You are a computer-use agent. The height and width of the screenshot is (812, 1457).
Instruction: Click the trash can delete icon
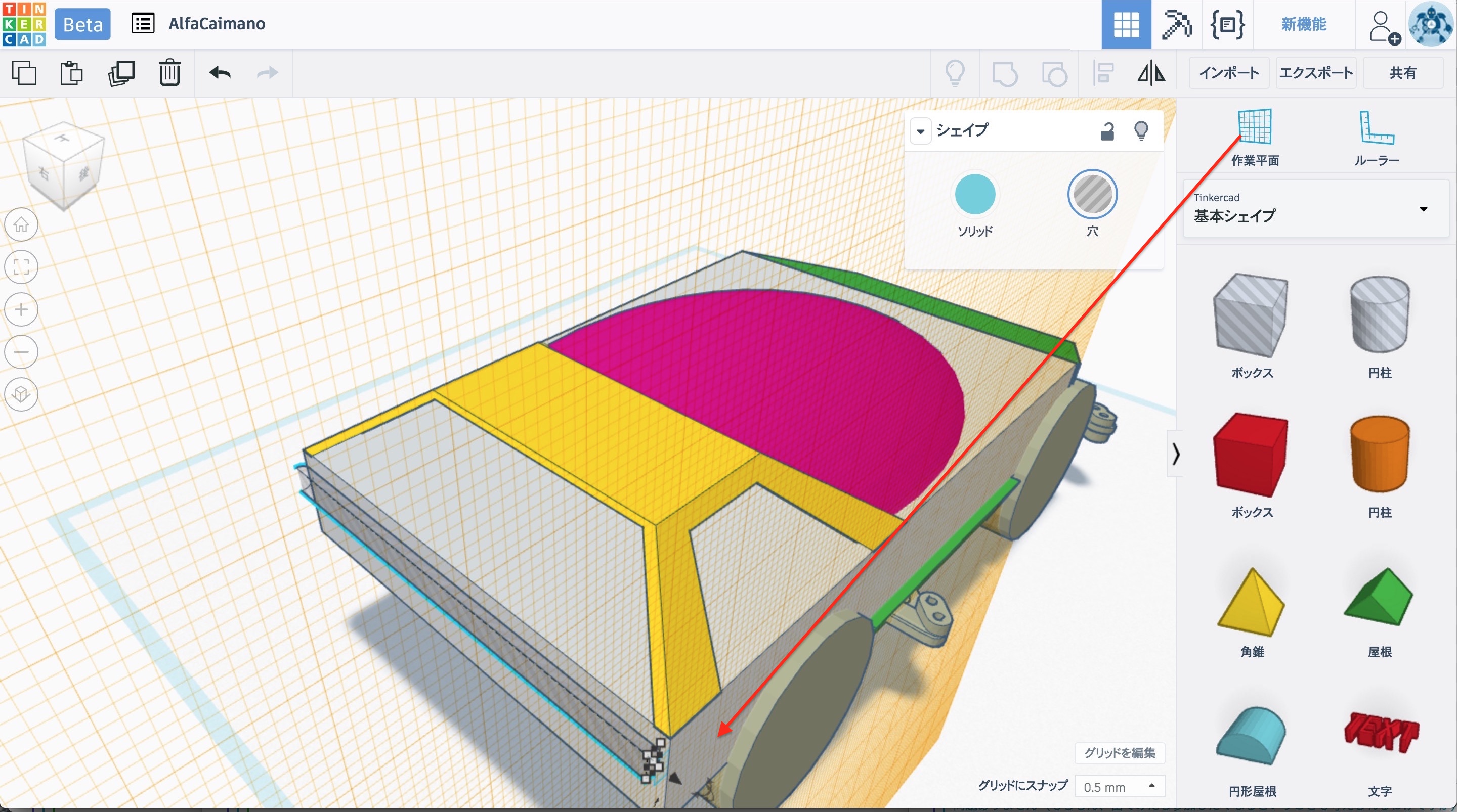click(169, 73)
